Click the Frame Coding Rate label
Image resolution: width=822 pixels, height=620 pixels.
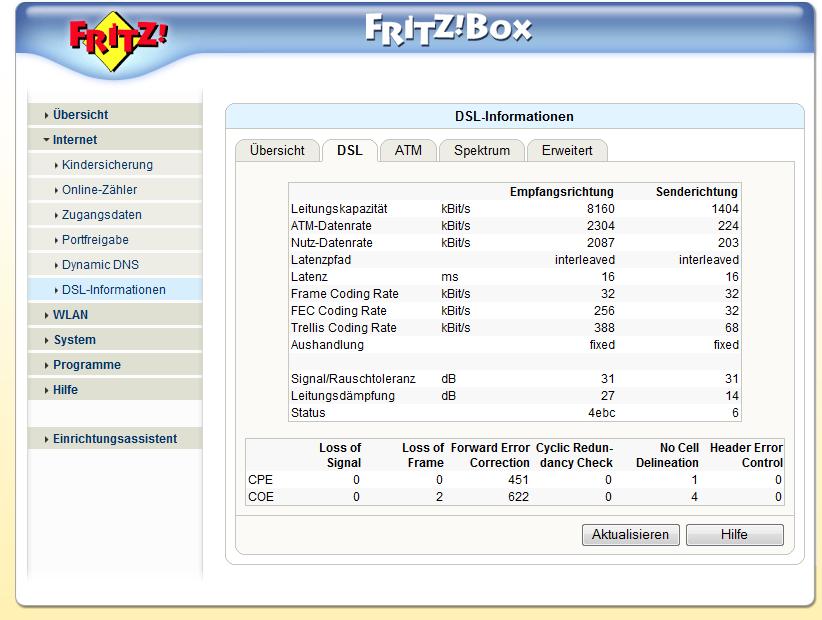pos(344,293)
